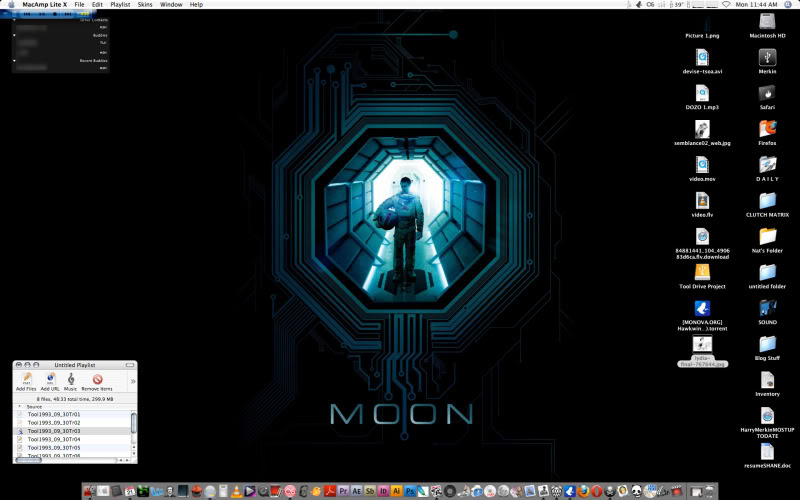Select Nat's Folder on desktop
Screen dimensions: 800x500
click(x=767, y=236)
